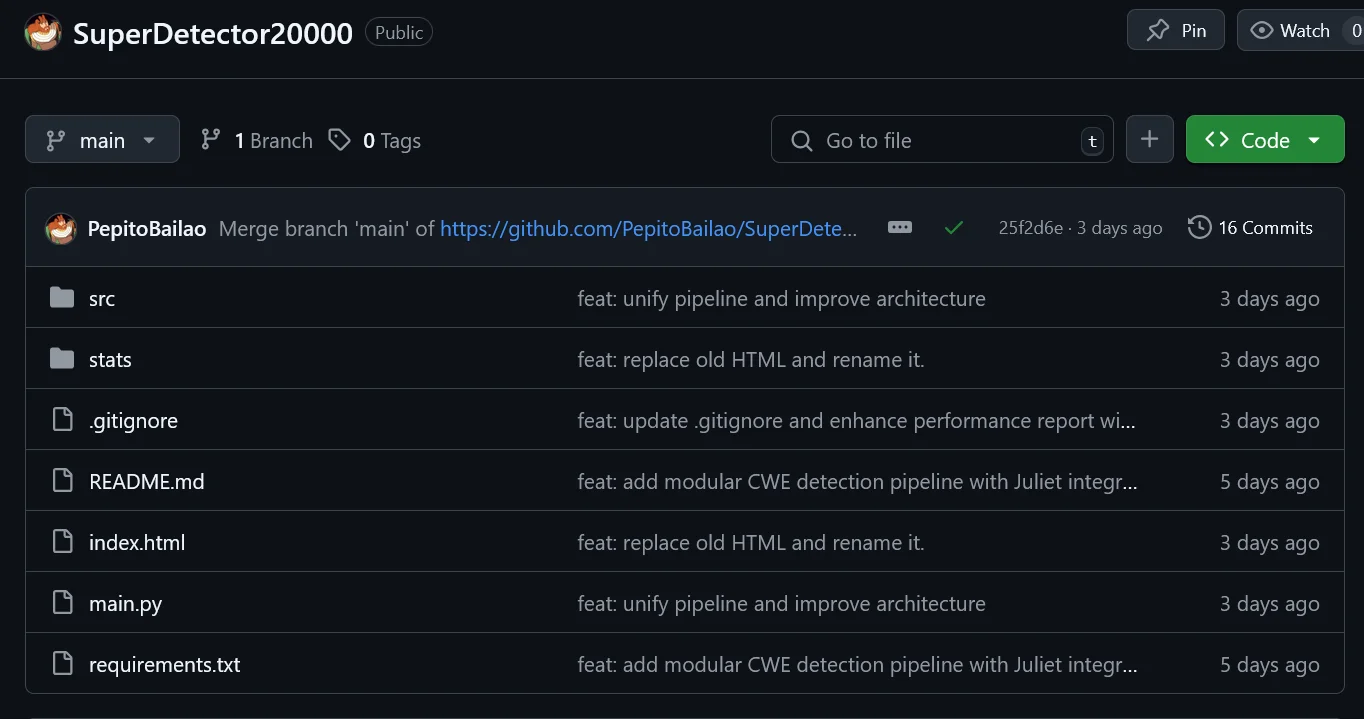Click the stats folder icon
Viewport: 1364px width, 719px height.
[x=62, y=359]
